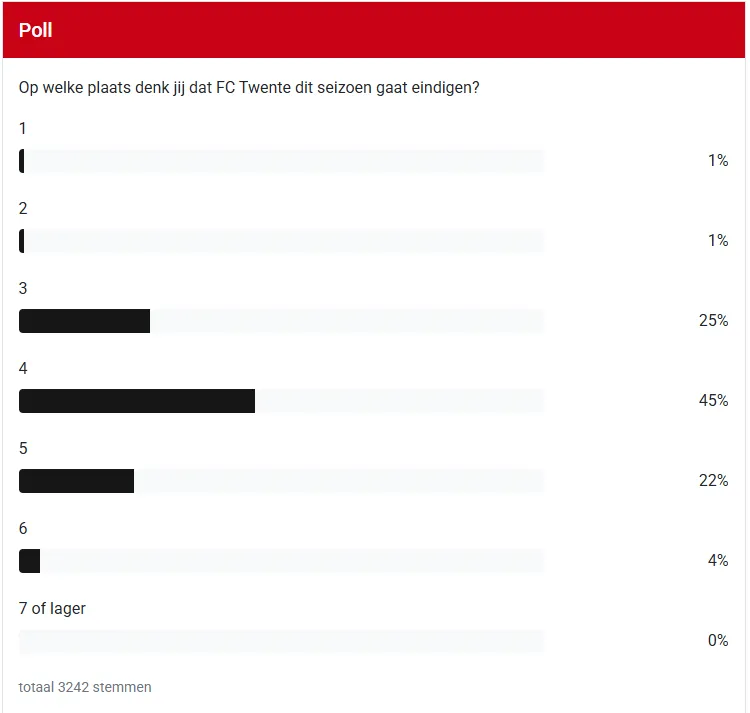Screen dimensions: 750x713
Task: Click the red Poll header title
Action: 36,30
